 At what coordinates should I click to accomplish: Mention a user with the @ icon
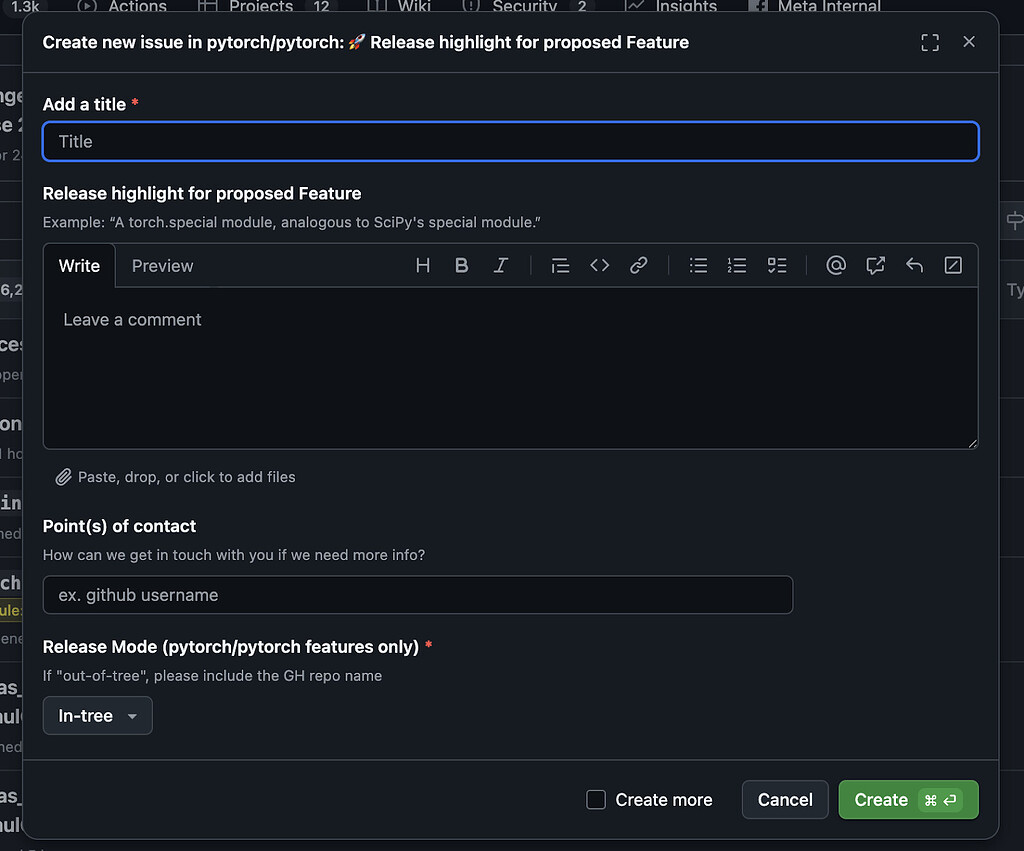point(836,265)
